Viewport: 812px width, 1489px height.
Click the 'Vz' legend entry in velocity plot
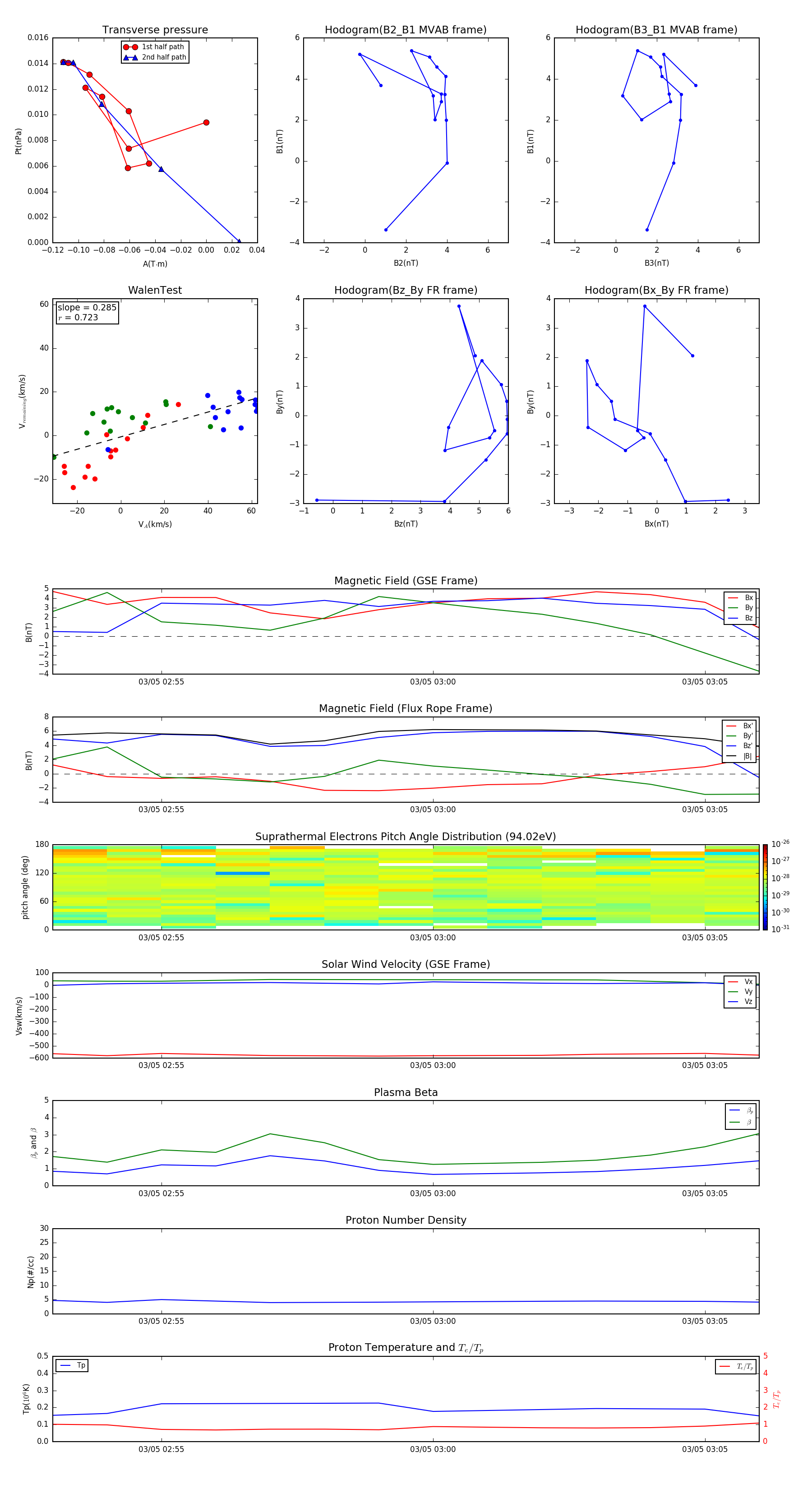point(740,1001)
